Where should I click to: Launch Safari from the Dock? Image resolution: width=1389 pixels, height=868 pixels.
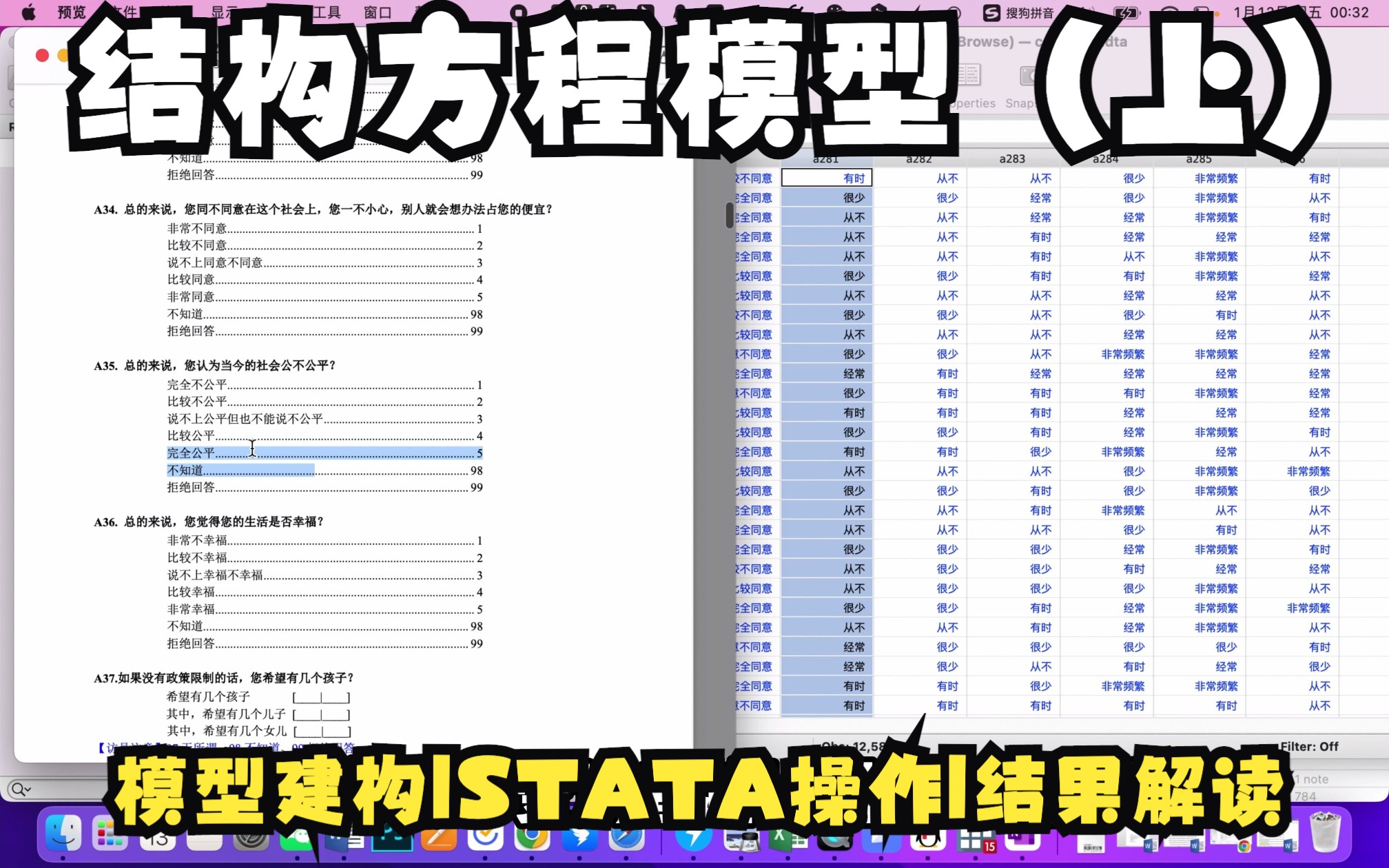click(x=626, y=836)
